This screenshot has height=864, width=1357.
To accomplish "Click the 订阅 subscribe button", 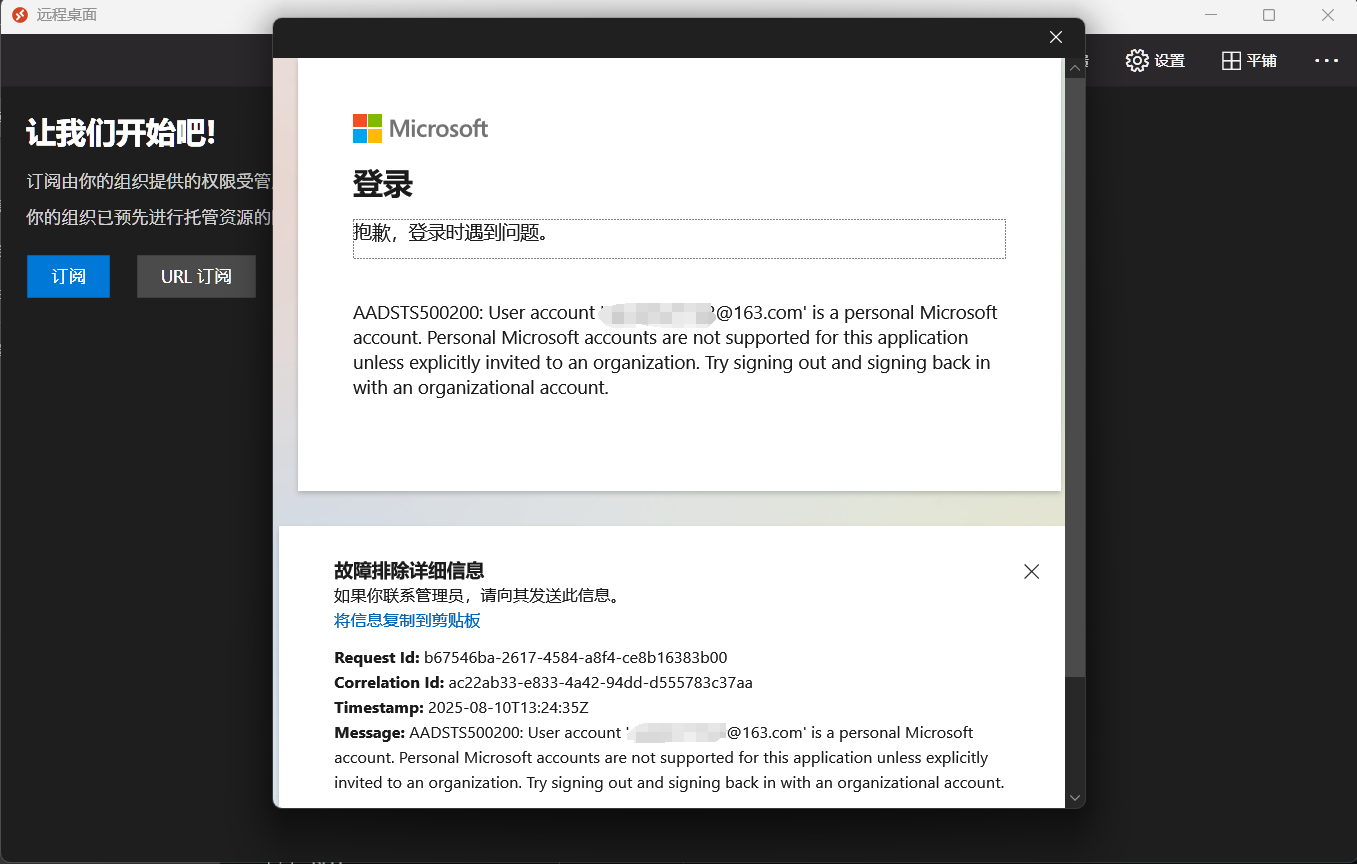I will coord(68,276).
